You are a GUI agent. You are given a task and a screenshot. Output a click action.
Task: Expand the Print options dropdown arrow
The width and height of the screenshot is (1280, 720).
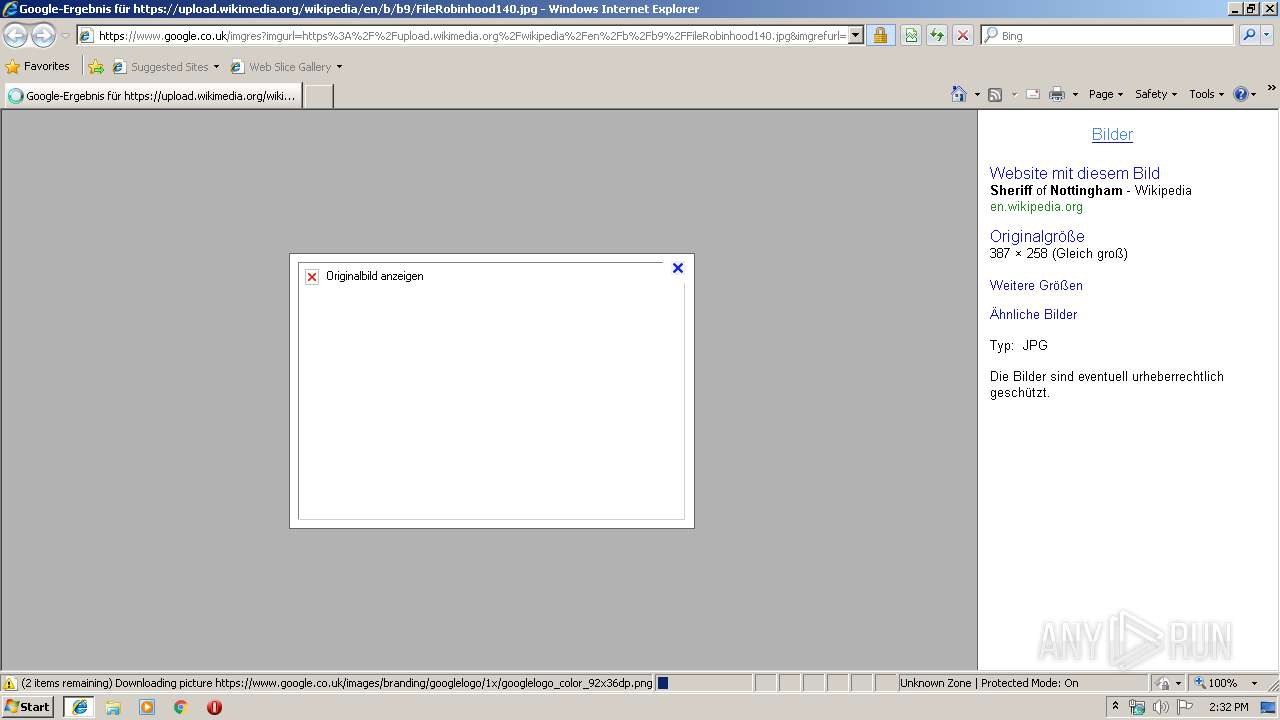pos(1075,94)
